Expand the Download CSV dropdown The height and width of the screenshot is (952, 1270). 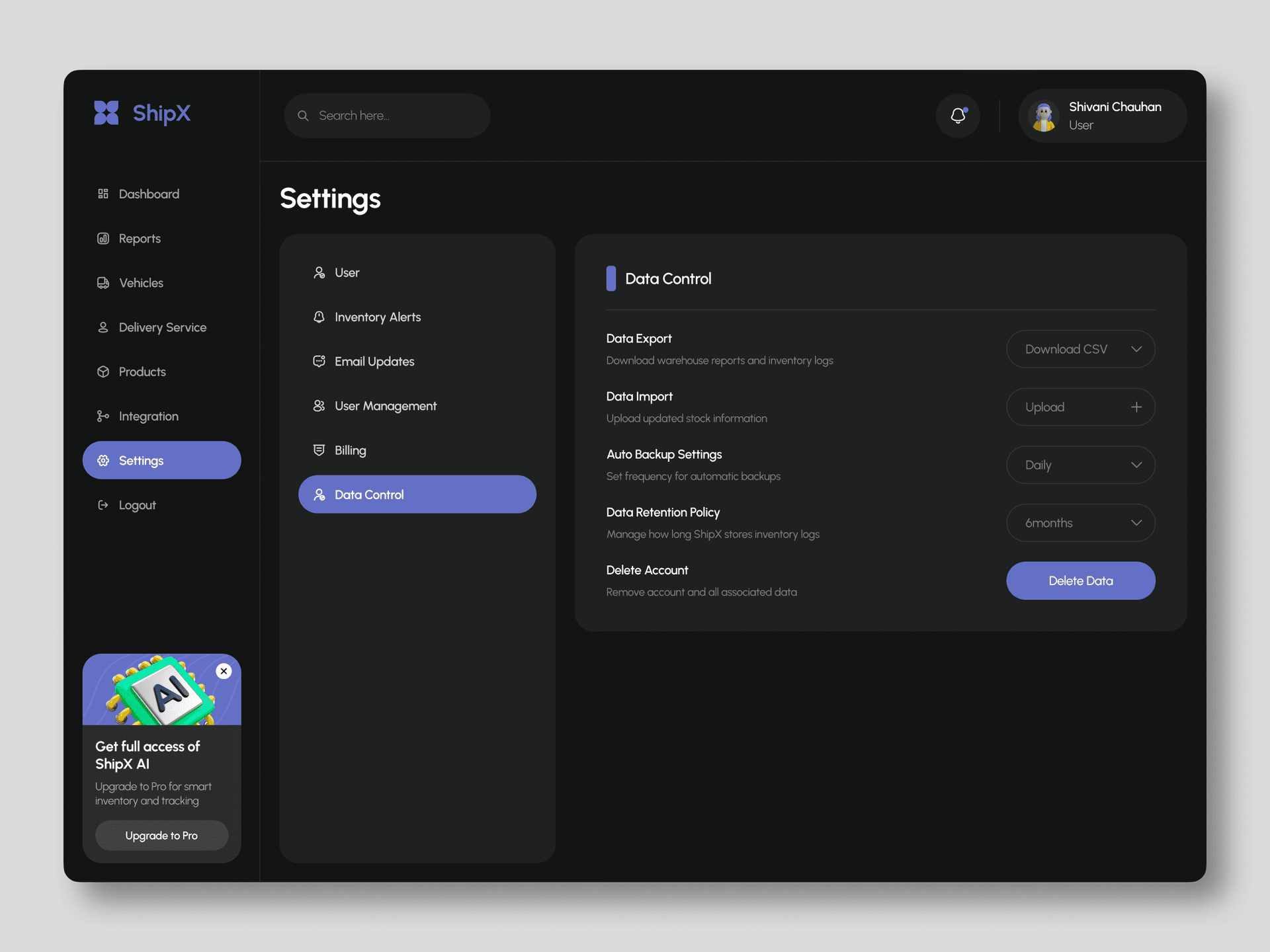tap(1081, 349)
